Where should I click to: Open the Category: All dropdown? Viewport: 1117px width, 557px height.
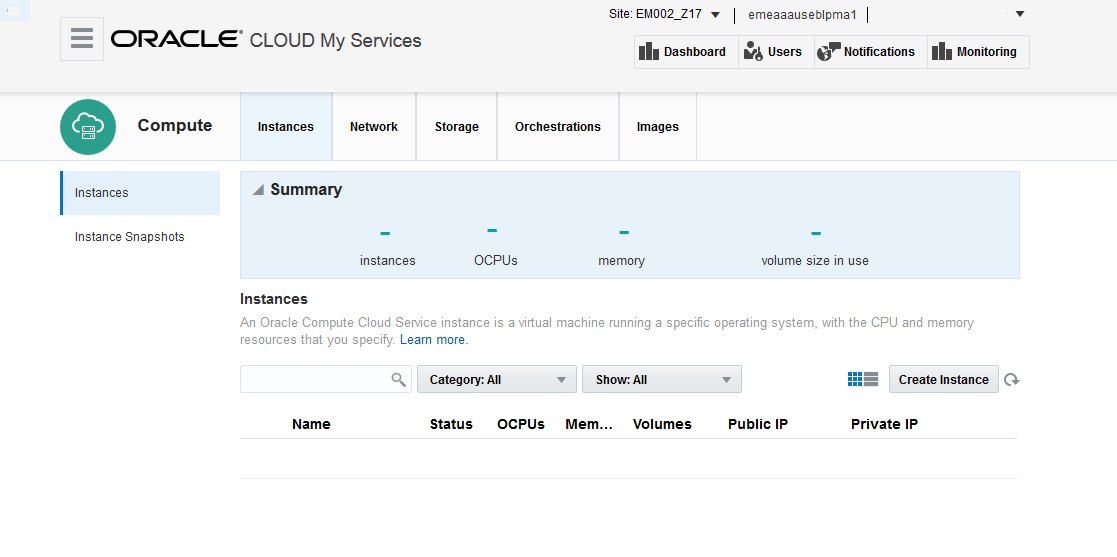click(496, 380)
